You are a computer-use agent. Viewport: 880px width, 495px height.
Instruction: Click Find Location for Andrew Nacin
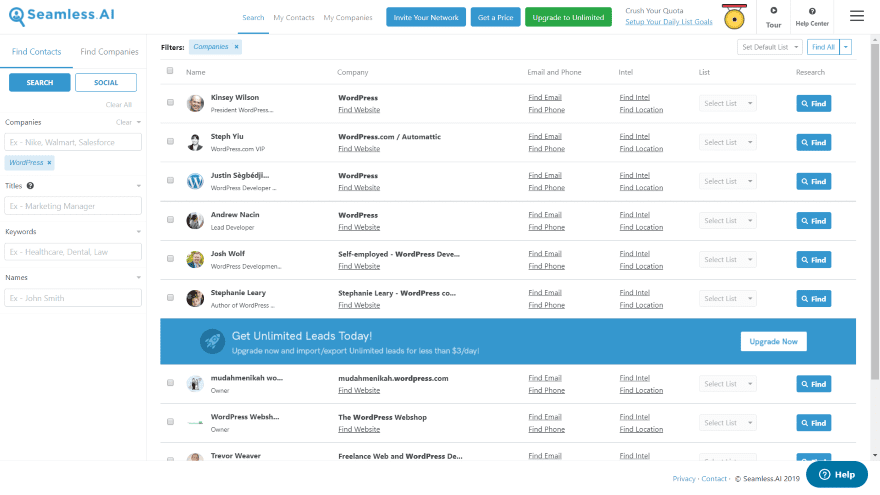[x=641, y=227]
